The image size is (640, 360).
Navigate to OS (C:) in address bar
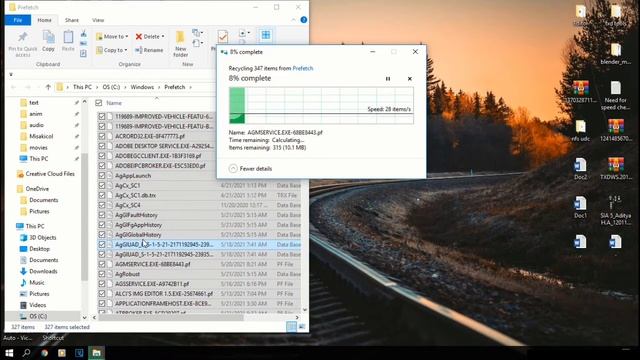(111, 87)
